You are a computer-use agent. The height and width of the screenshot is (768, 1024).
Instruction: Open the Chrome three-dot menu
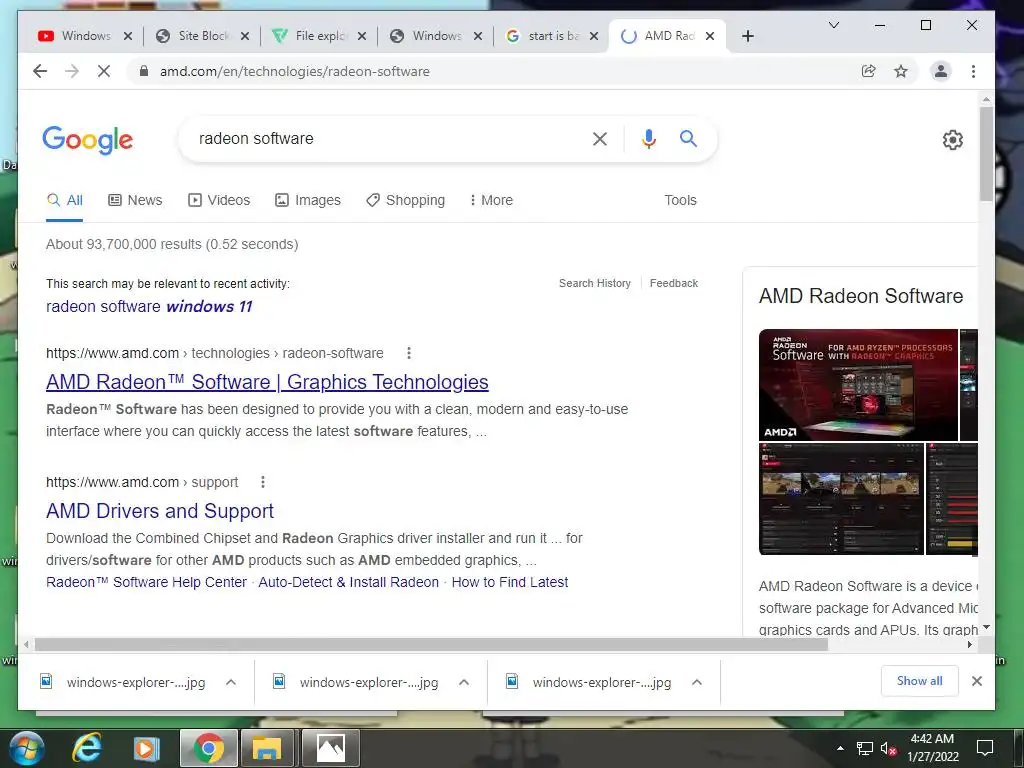[x=974, y=71]
